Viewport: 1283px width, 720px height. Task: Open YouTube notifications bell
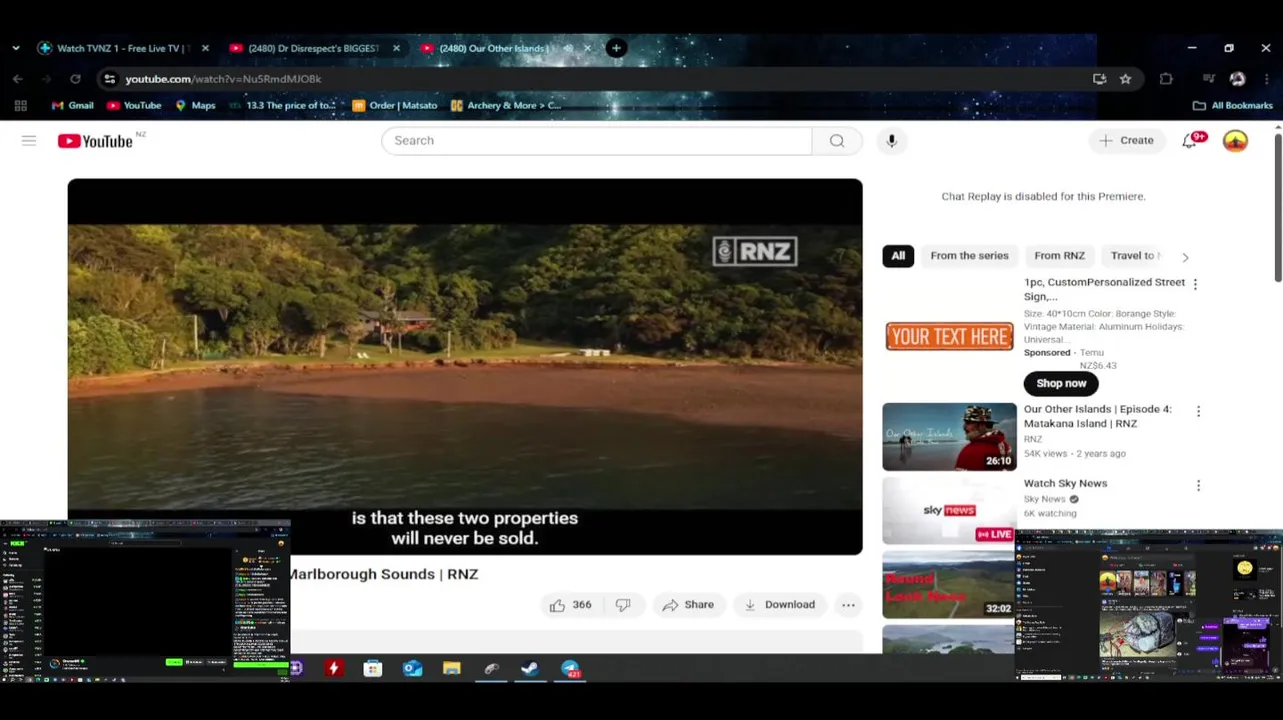click(1189, 141)
